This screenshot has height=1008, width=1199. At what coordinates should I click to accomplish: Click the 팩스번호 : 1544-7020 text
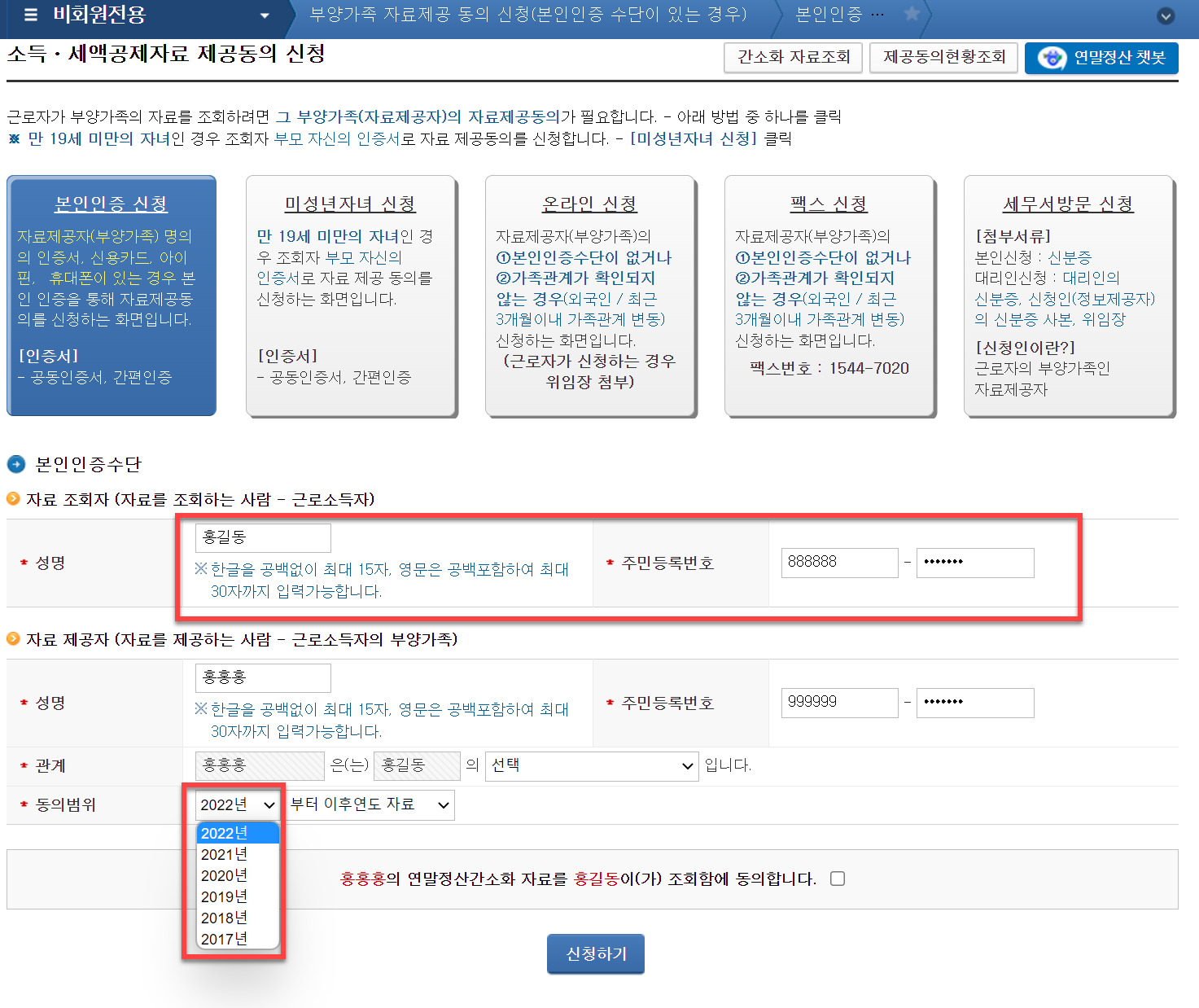click(x=829, y=368)
